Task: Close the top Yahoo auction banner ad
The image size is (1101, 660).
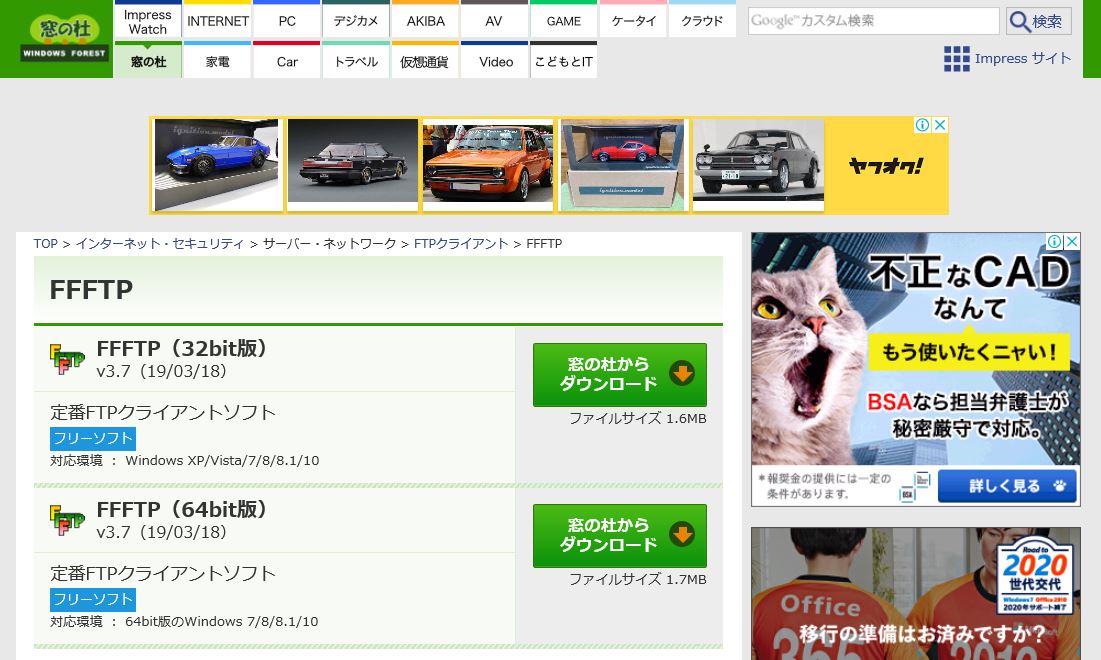Action: (x=940, y=125)
